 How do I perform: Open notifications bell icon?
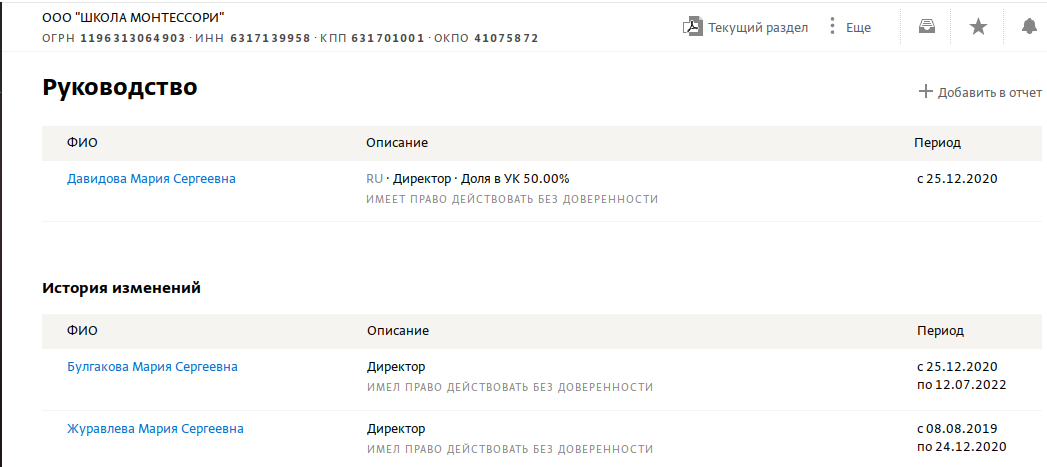[1029, 27]
